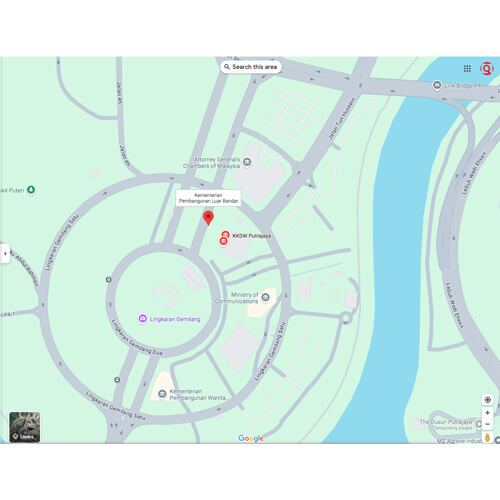Click The Dusun Putrajaya place label
Viewport: 500px width, 500px height.
[446, 422]
